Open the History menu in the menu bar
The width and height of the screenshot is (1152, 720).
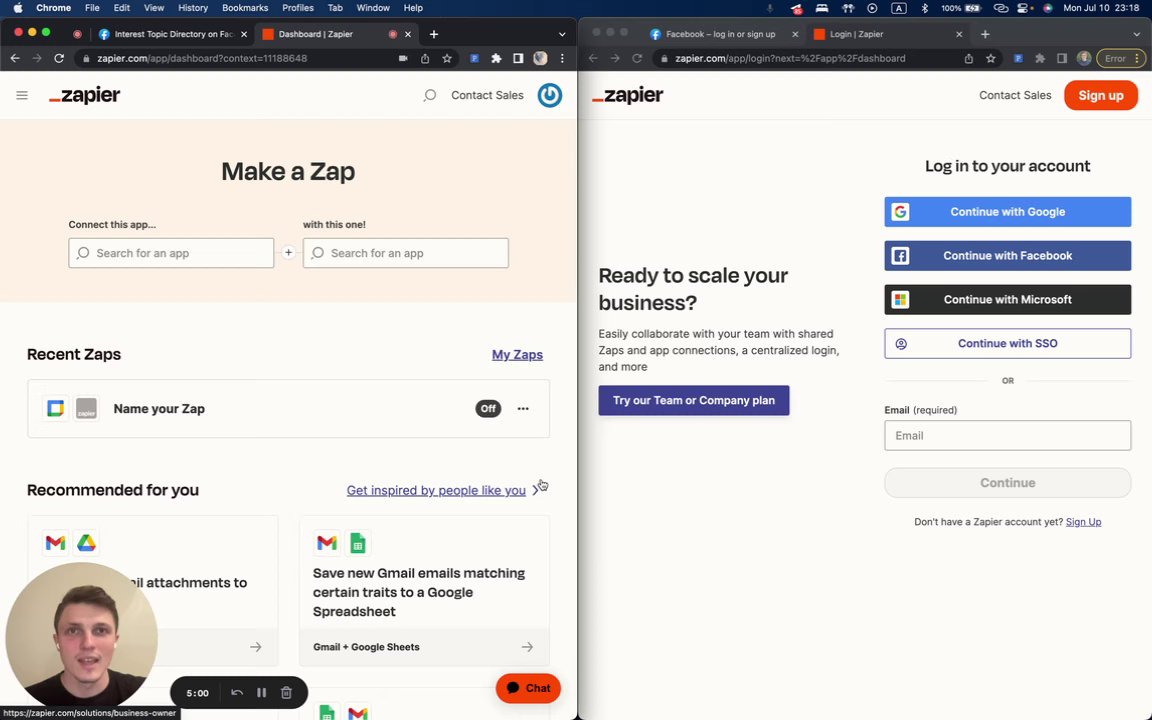[x=193, y=7]
